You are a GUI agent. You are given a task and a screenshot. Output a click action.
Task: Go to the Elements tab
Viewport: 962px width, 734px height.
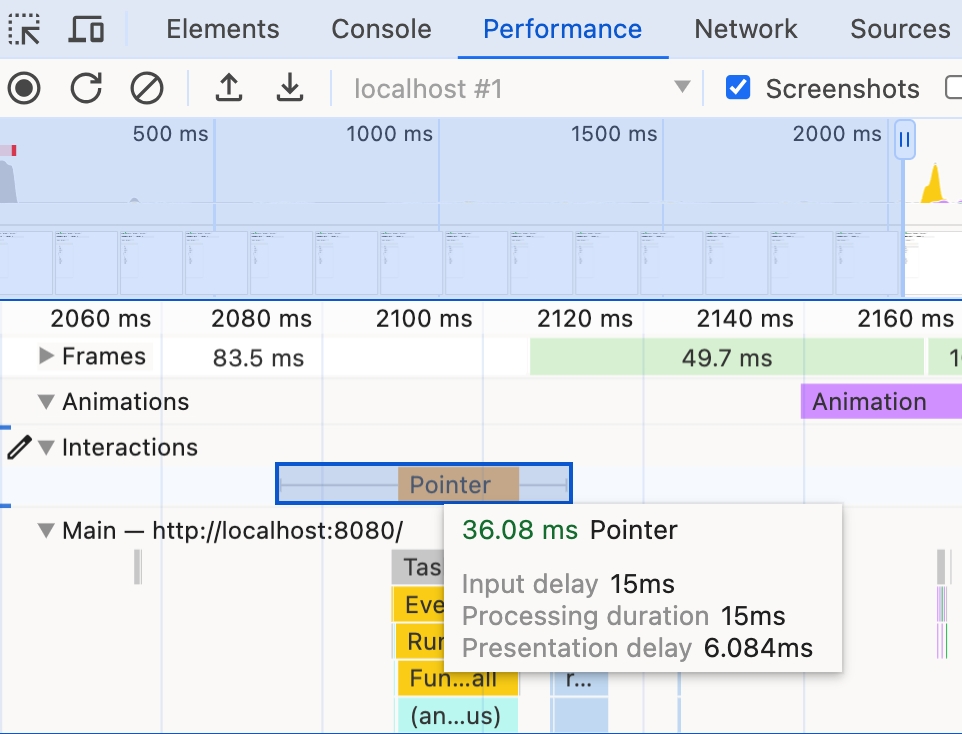(223, 29)
